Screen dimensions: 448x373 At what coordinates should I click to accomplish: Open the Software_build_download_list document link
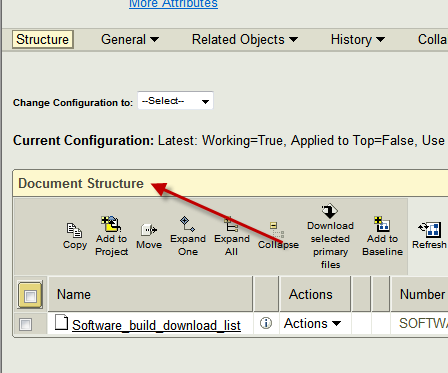coord(156,325)
